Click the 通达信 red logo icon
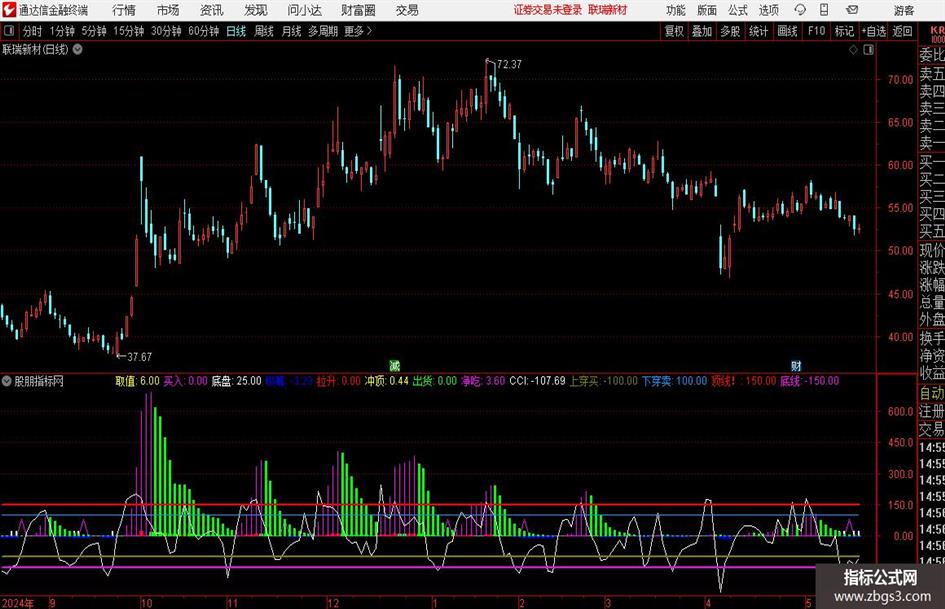 coord(9,10)
